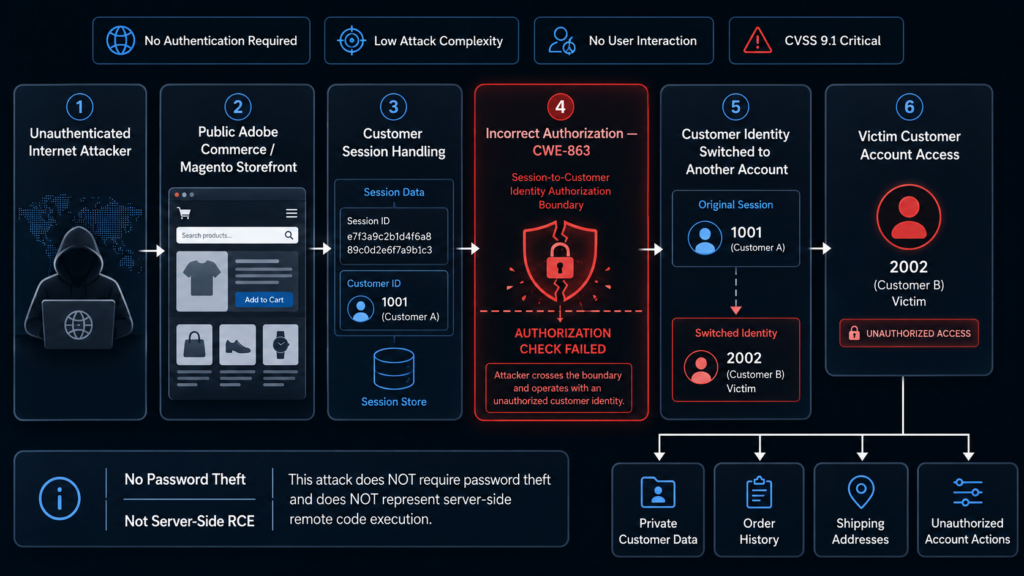The image size is (1024, 576).
Task: Click the Unauthorized Account Actions sliders icon
Action: 967,492
